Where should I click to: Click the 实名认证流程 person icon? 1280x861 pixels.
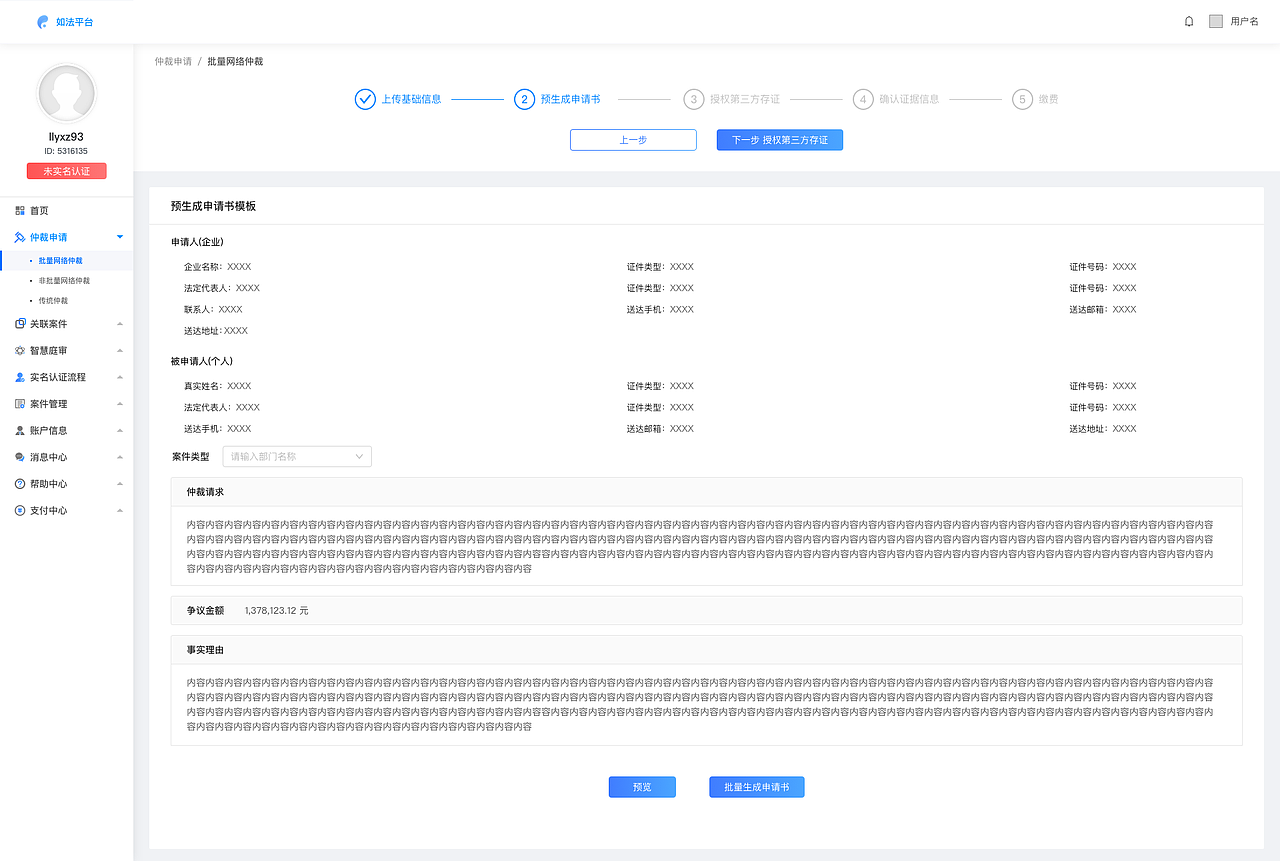[20, 377]
